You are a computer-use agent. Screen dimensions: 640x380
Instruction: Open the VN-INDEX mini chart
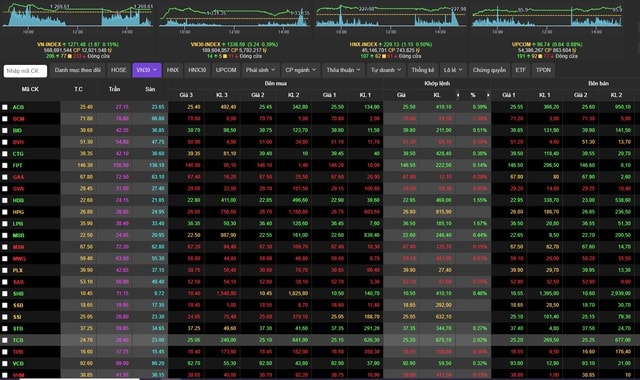(78, 18)
